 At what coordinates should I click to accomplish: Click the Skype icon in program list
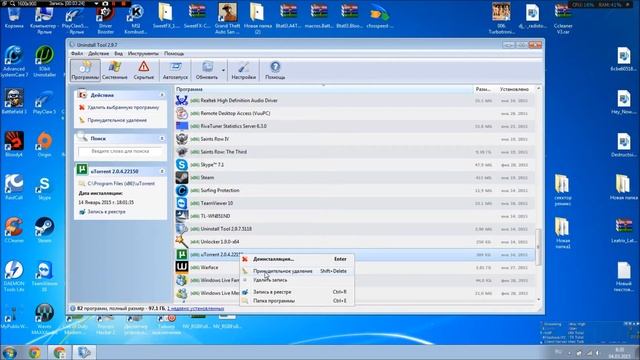182,164
